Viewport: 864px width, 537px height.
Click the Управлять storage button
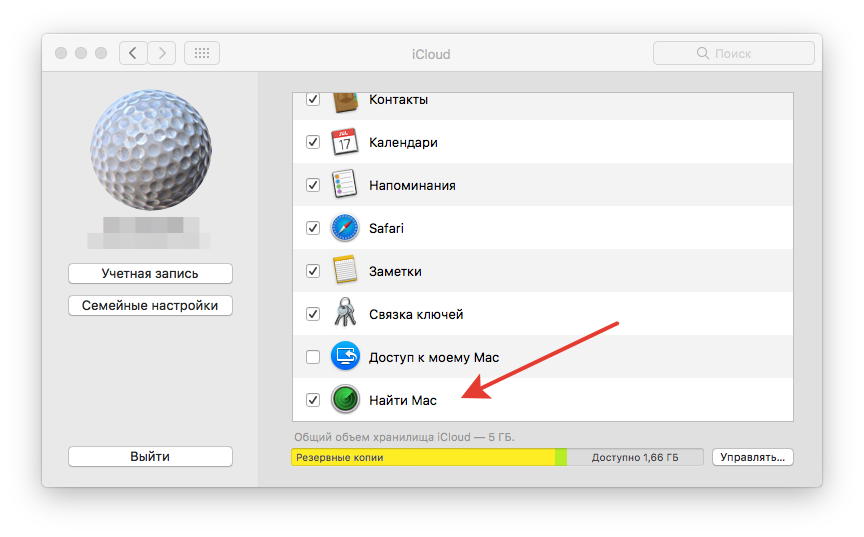(753, 457)
